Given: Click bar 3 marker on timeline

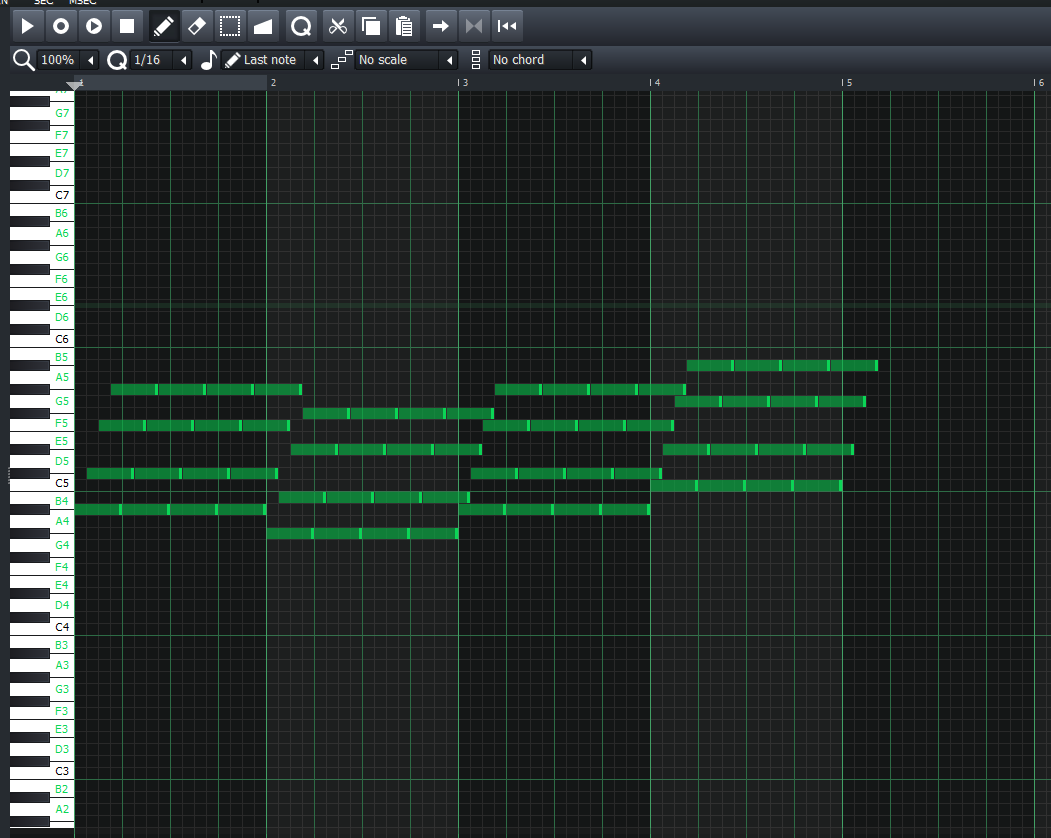Looking at the screenshot, I should pos(464,82).
